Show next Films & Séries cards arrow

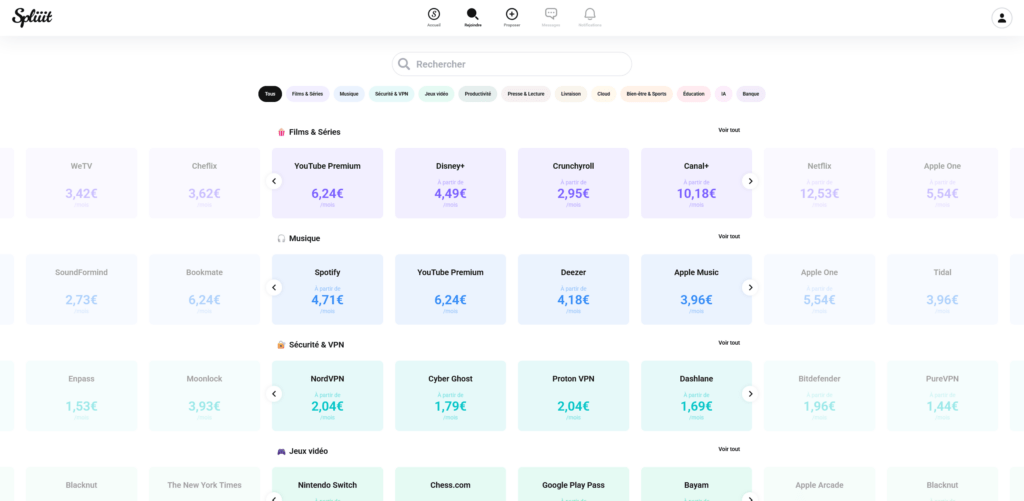750,181
